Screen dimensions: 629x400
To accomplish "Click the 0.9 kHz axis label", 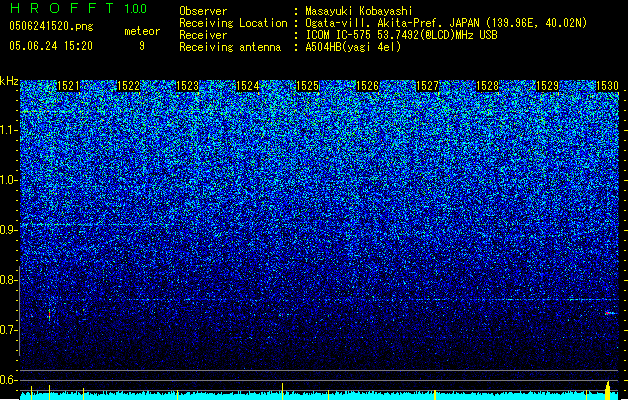I will pyautogui.click(x=9, y=230).
